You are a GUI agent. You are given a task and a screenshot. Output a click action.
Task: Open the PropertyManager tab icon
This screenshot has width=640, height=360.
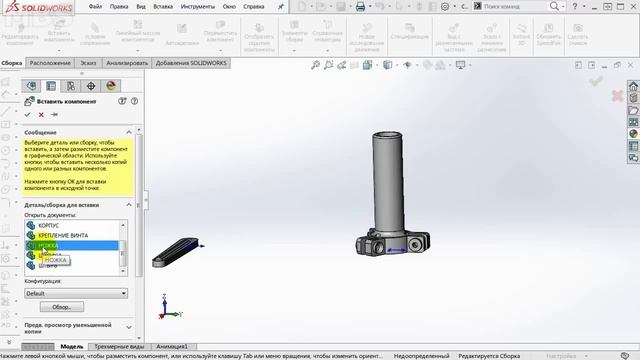tap(51, 86)
